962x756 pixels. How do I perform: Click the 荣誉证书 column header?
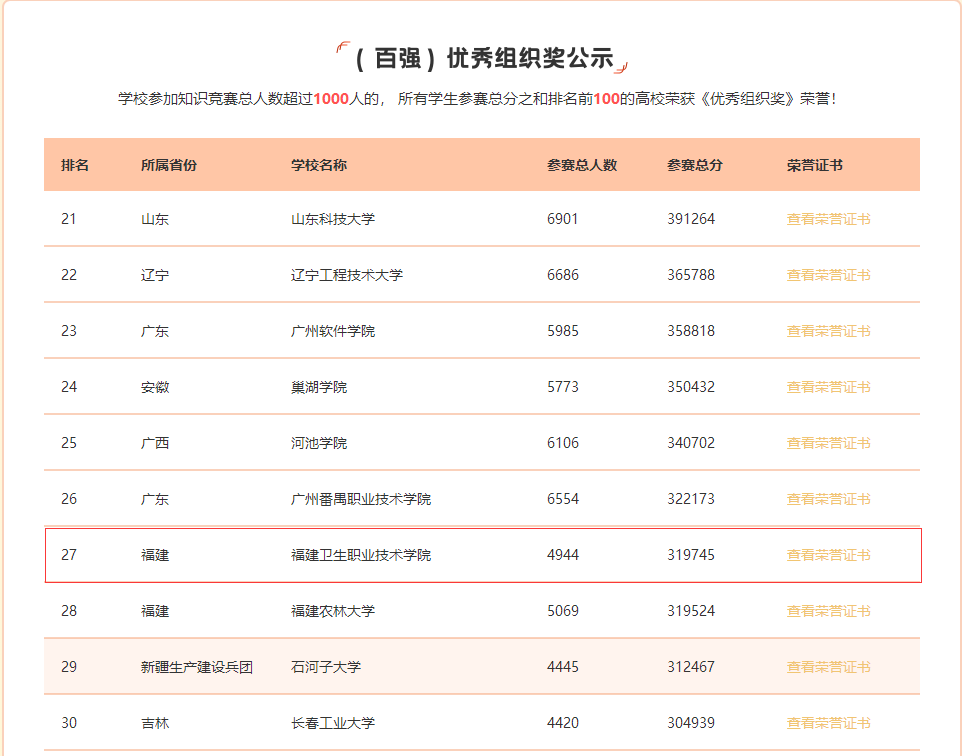pyautogui.click(x=814, y=165)
